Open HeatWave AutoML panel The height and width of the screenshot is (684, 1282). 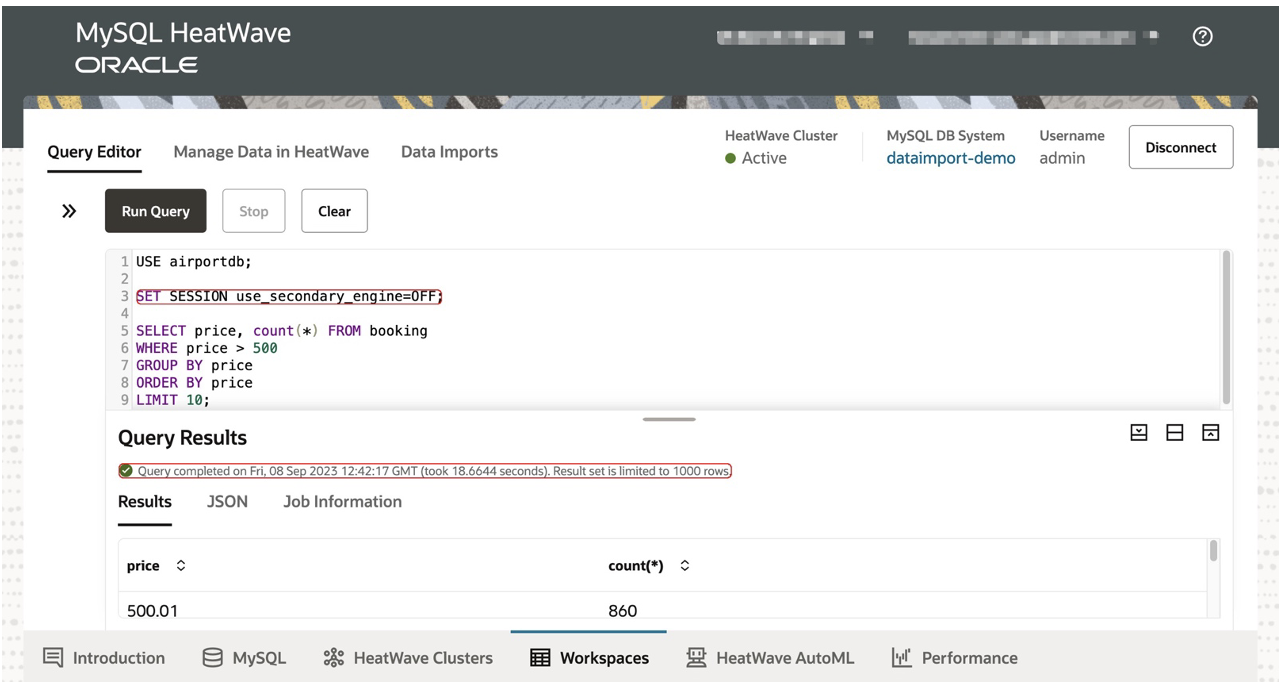tap(770, 657)
